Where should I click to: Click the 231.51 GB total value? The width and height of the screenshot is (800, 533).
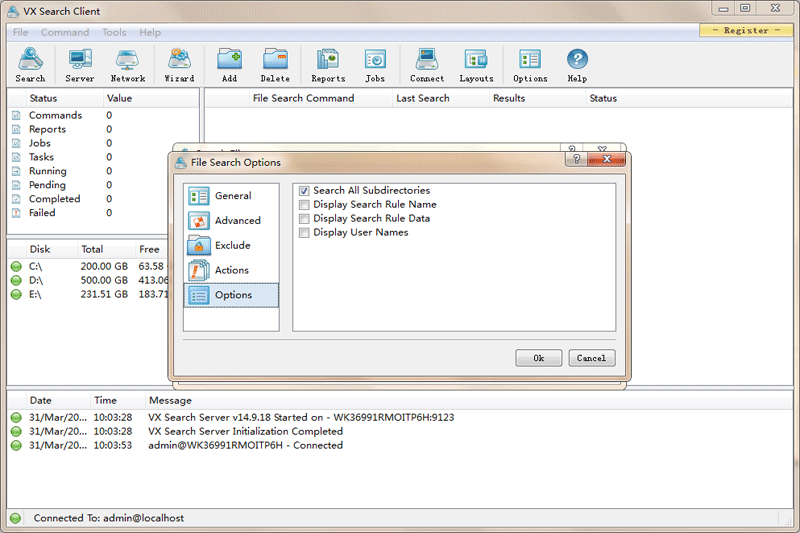coord(104,294)
